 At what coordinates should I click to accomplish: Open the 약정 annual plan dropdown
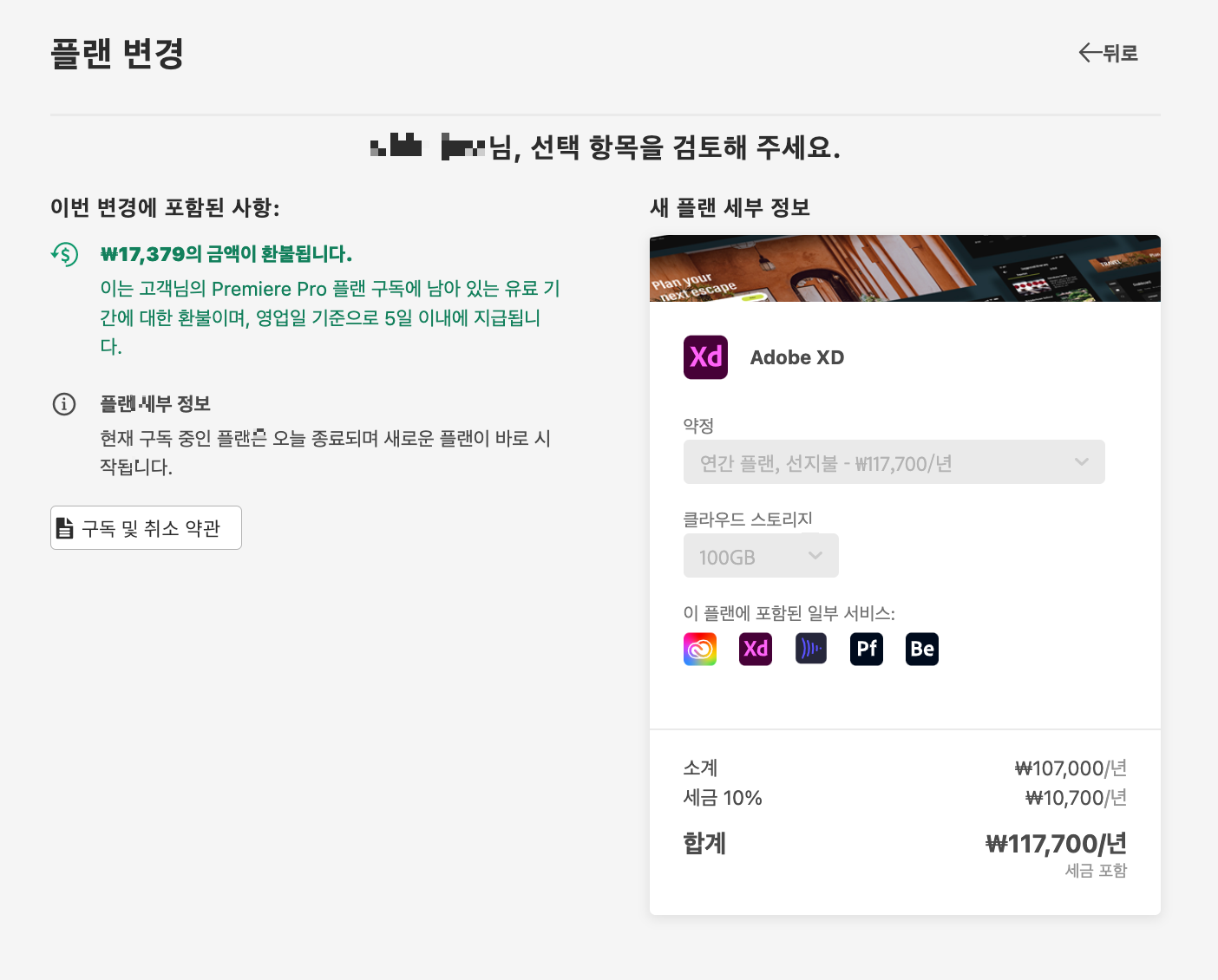point(894,462)
